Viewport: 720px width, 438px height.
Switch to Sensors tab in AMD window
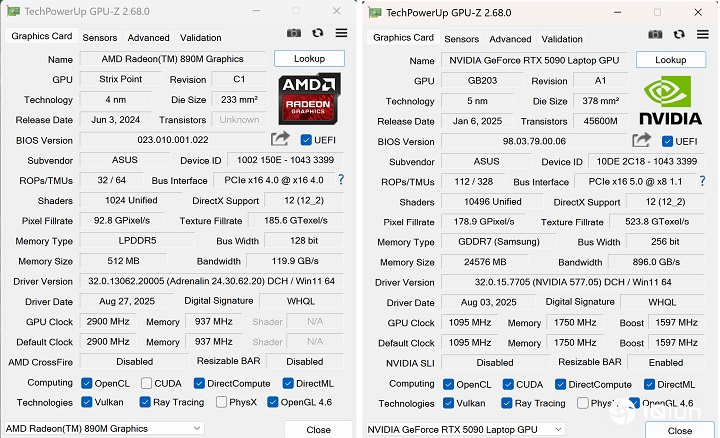click(100, 37)
